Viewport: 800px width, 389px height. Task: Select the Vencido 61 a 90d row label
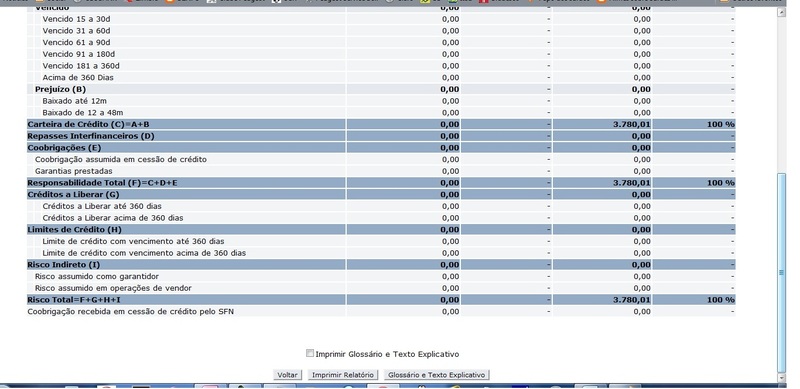(x=77, y=42)
